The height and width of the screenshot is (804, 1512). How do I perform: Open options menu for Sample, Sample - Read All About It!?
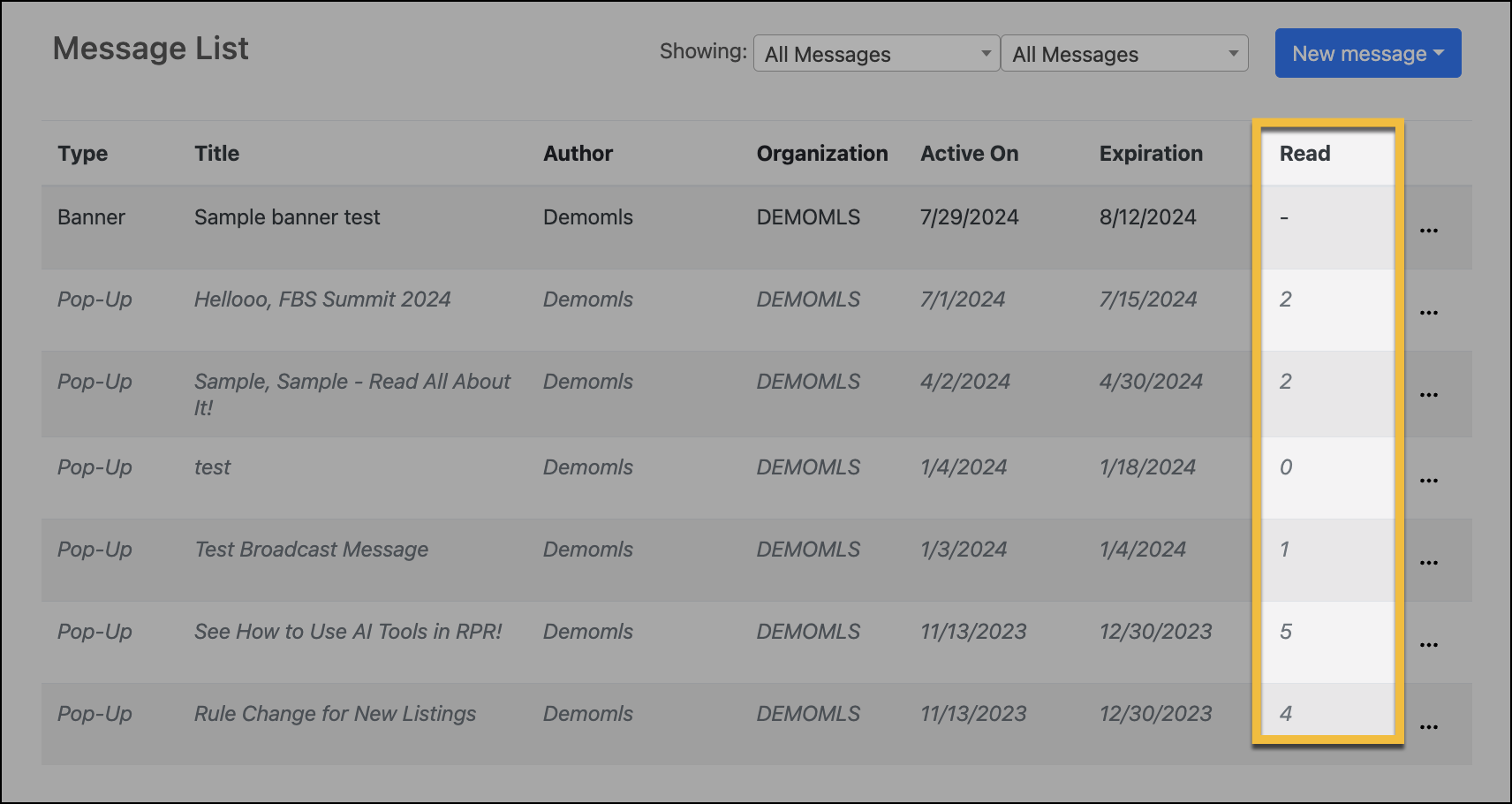point(1429,395)
